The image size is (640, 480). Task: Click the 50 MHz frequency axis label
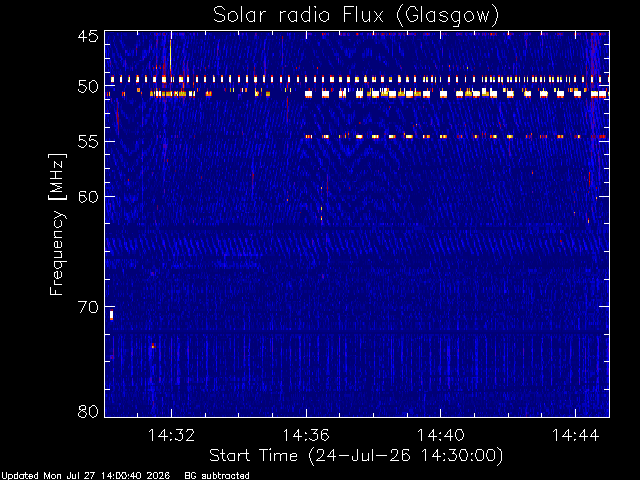(88, 86)
